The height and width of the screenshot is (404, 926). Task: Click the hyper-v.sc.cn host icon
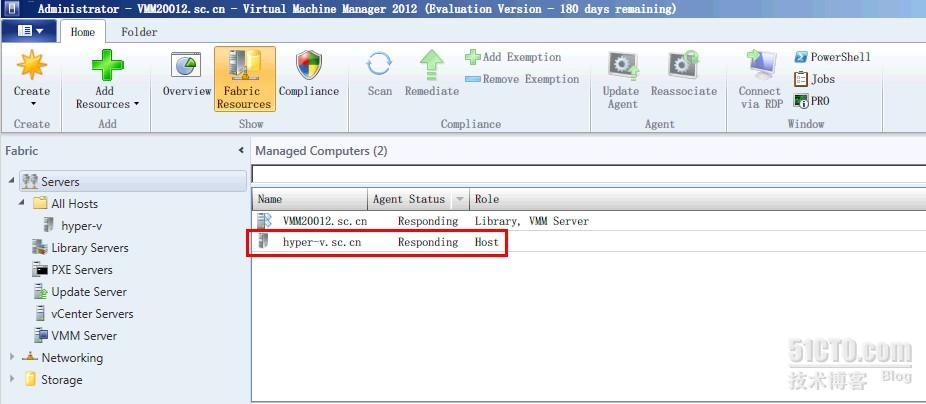point(264,241)
